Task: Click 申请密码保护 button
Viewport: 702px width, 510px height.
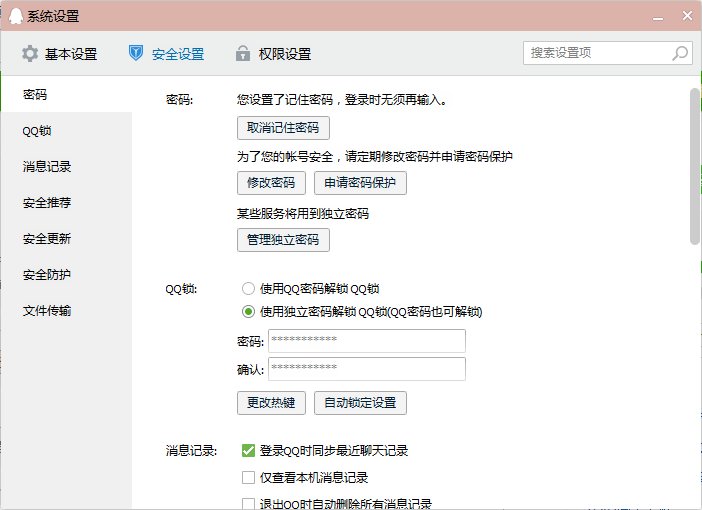Action: click(360, 183)
